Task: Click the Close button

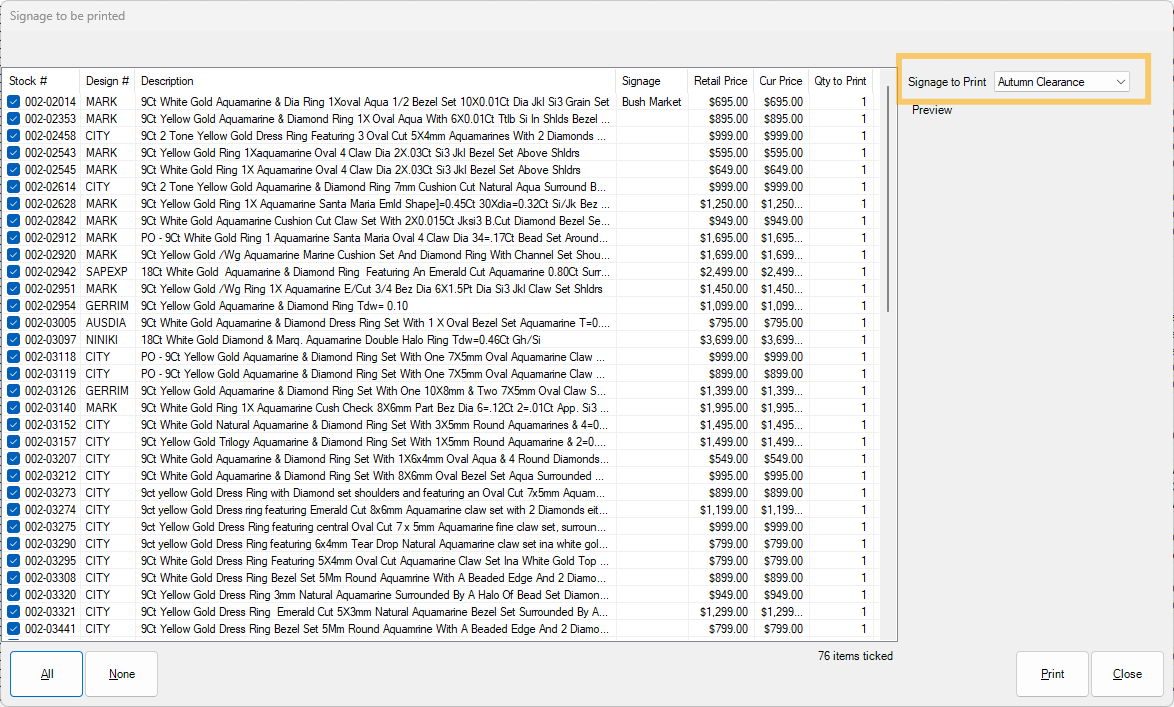Action: (1127, 674)
